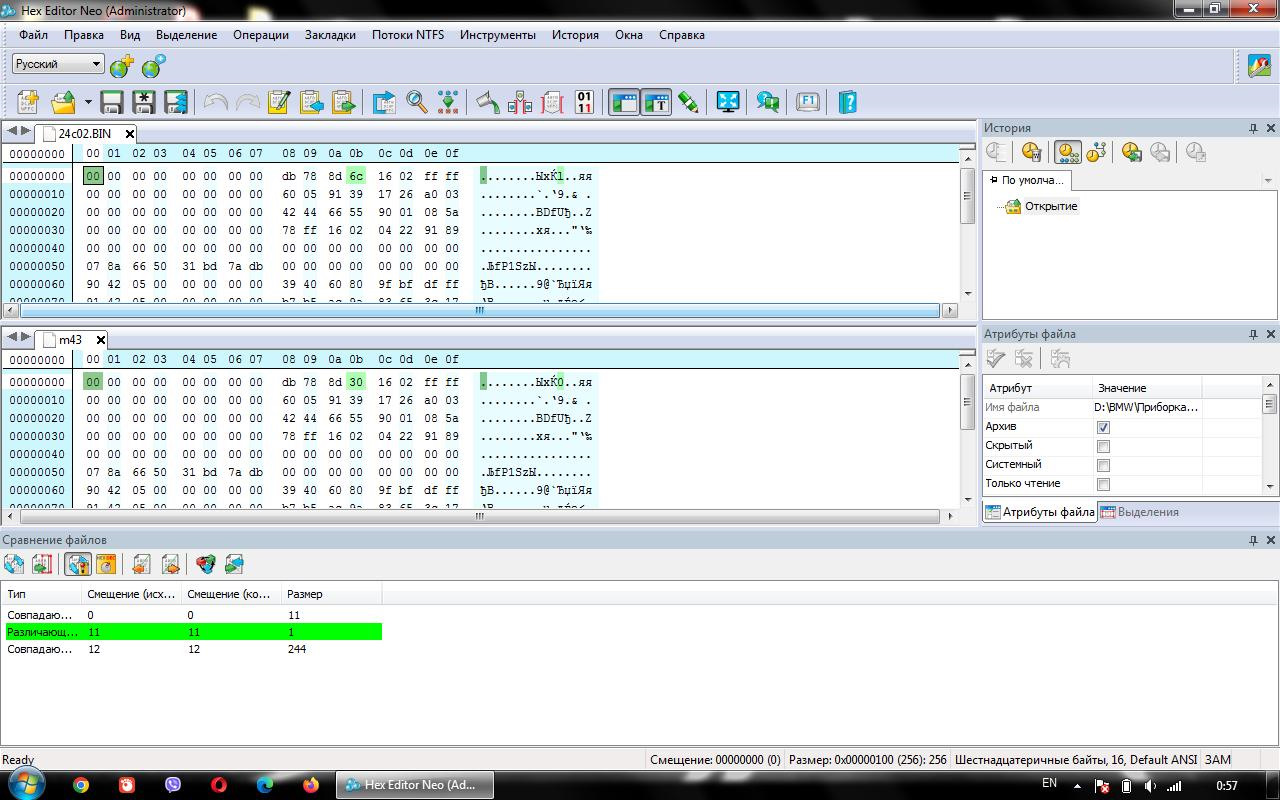Select the Открытие history entry
The width and height of the screenshot is (1280, 800).
(x=1051, y=206)
